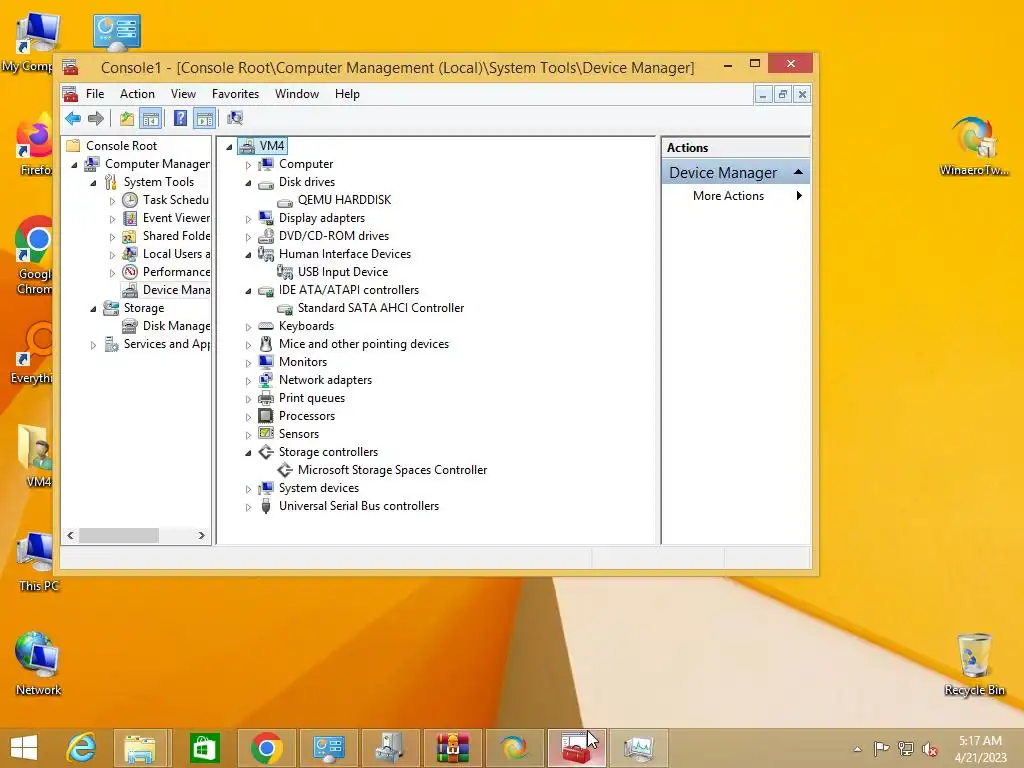Show hidden tray icons arrow
The image size is (1024, 768).
click(857, 749)
